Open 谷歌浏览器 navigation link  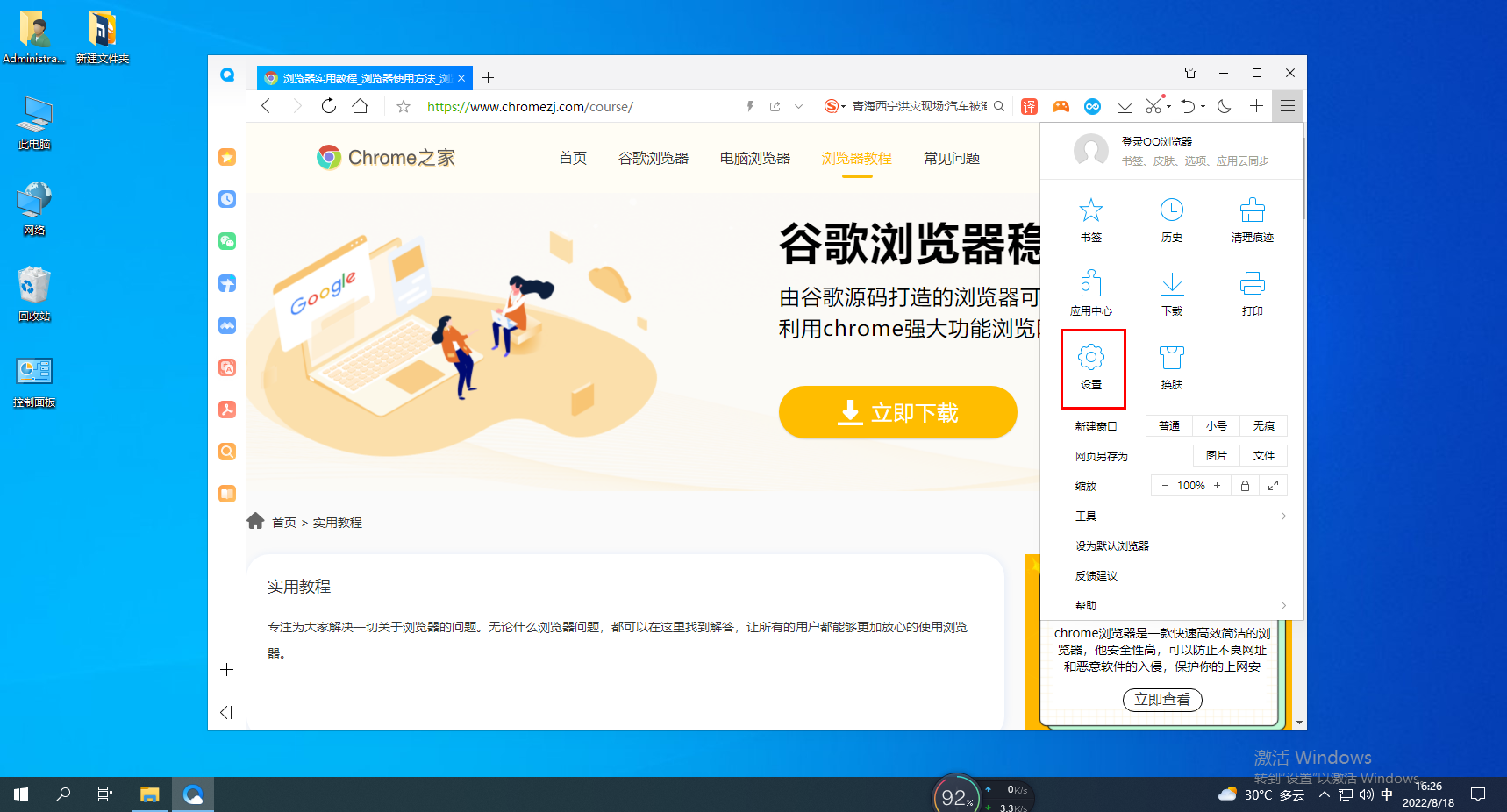point(654,158)
